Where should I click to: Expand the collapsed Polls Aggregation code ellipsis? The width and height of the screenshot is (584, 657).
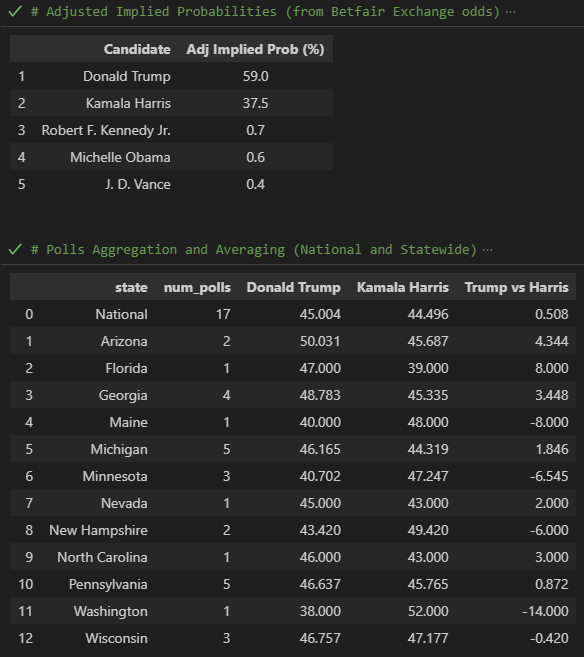pos(487,250)
